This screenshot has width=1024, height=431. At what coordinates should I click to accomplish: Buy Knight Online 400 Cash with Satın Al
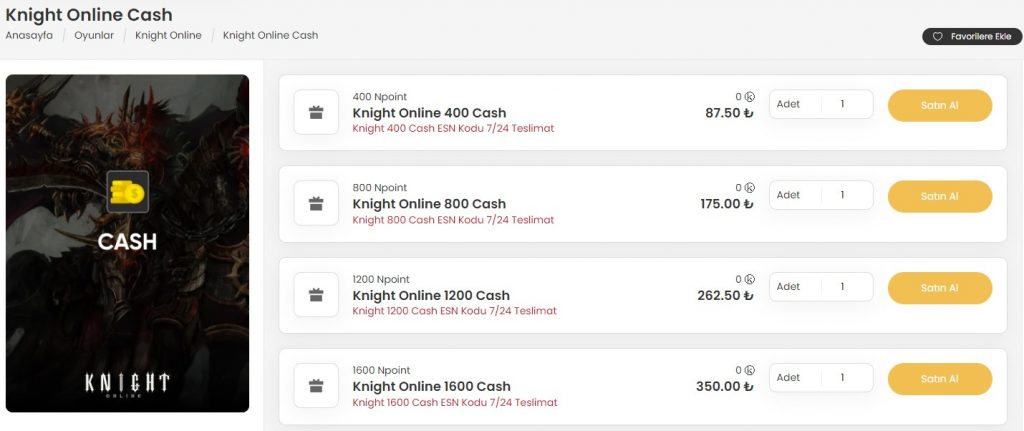(x=939, y=105)
